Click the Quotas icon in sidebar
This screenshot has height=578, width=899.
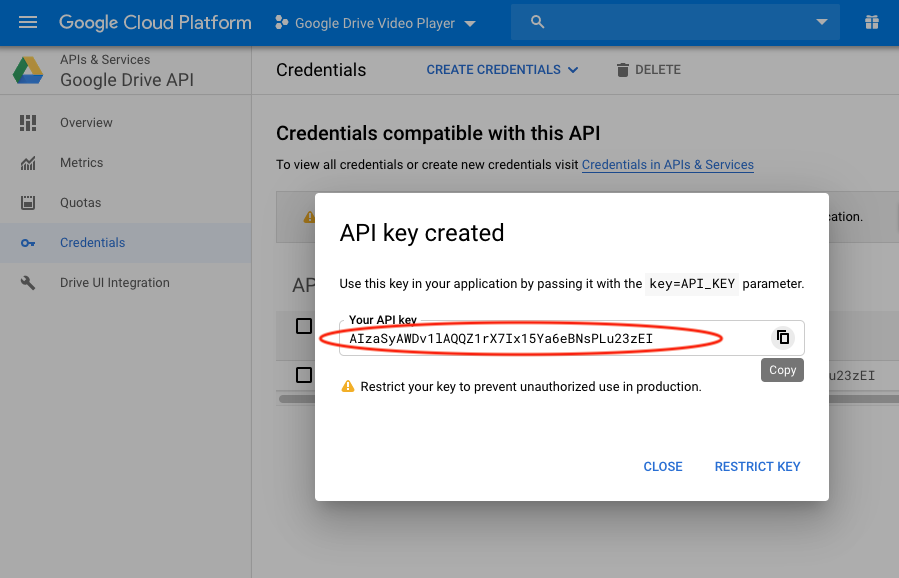pos(28,203)
